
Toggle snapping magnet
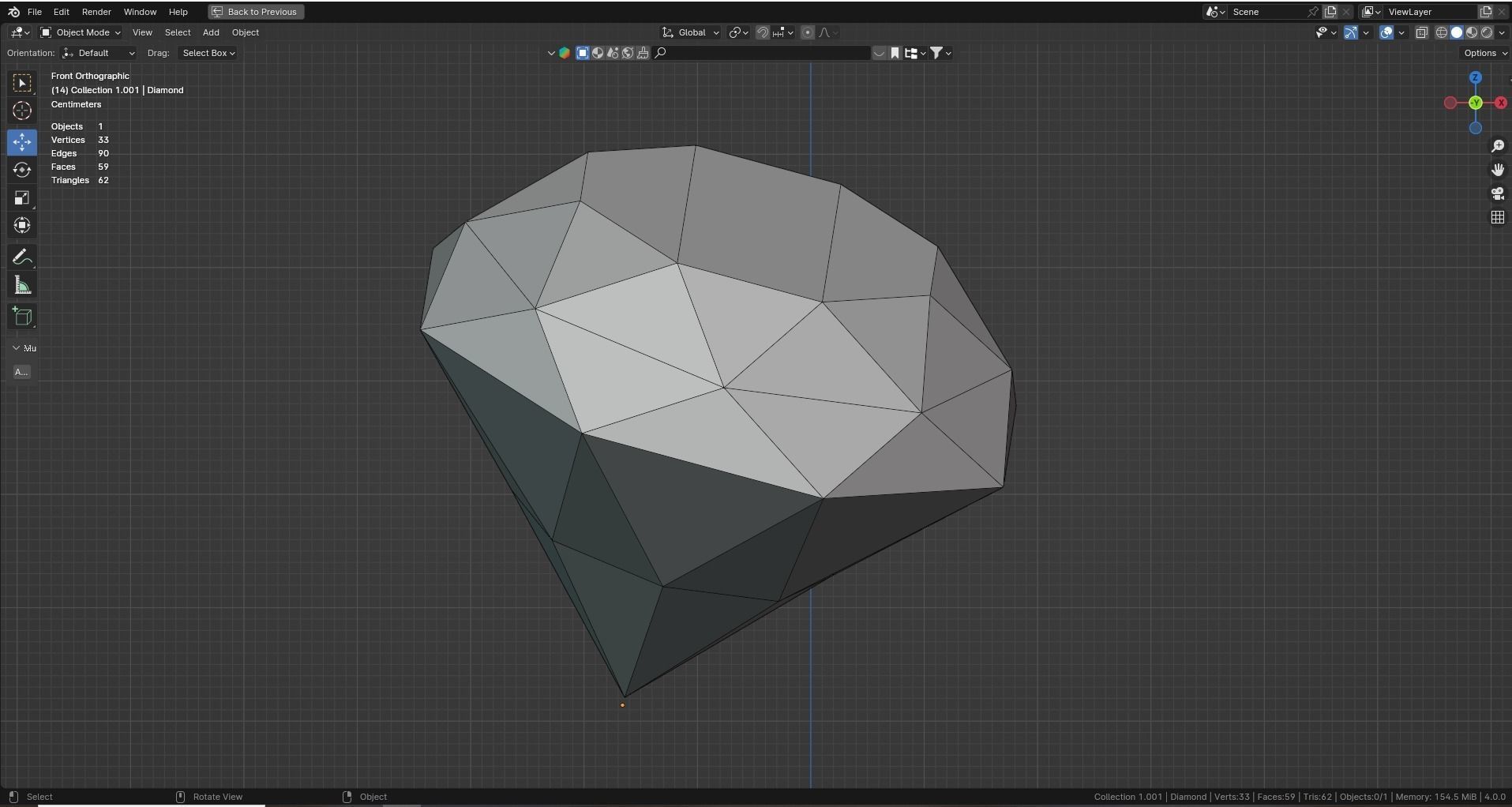click(763, 32)
